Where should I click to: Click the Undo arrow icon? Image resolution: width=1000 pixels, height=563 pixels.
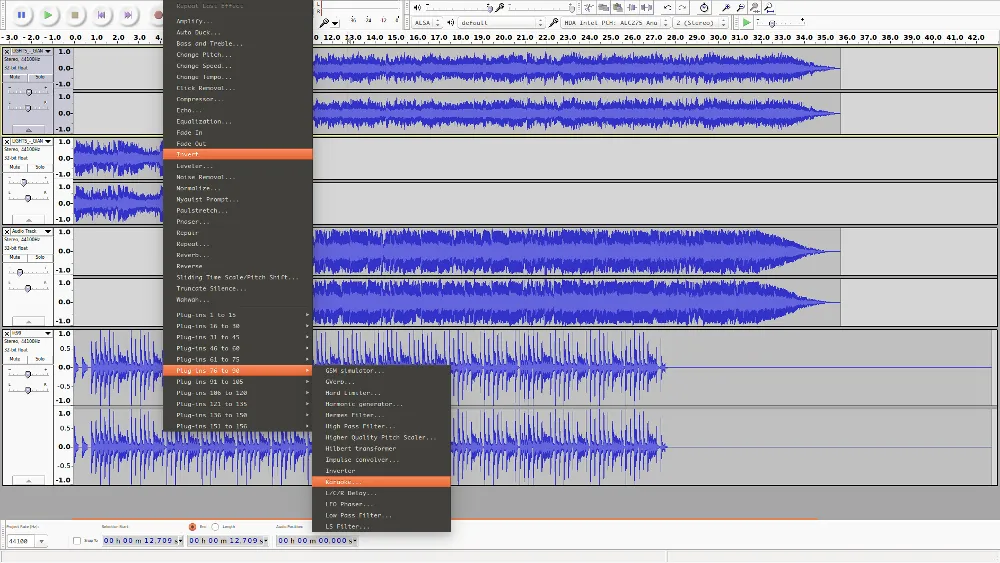[x=667, y=8]
